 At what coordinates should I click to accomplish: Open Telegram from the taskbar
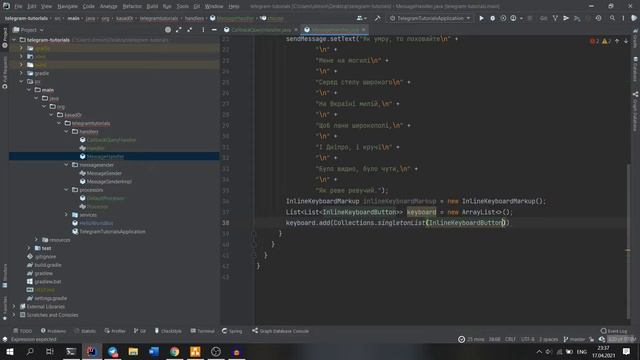point(113,351)
